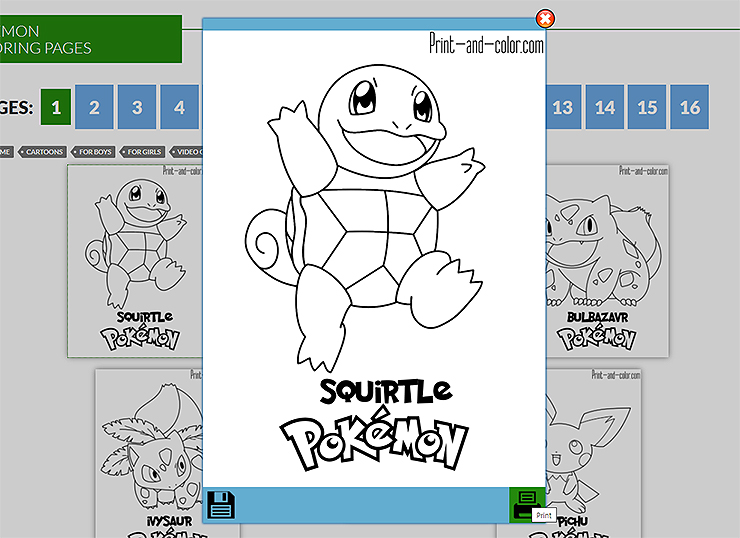Viewport: 740px width, 538px height.
Task: Save the Squirtle coloring page (floppy icon)
Action: pos(221,505)
